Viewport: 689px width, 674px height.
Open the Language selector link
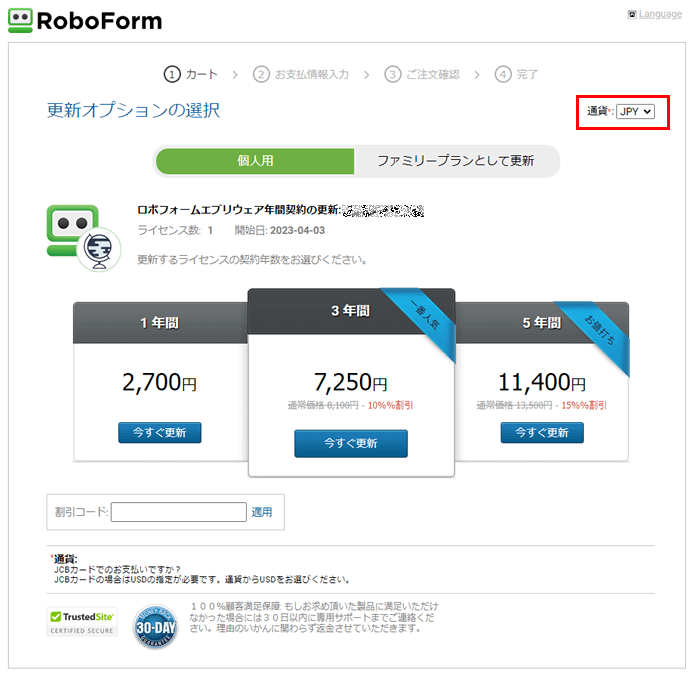coord(660,14)
